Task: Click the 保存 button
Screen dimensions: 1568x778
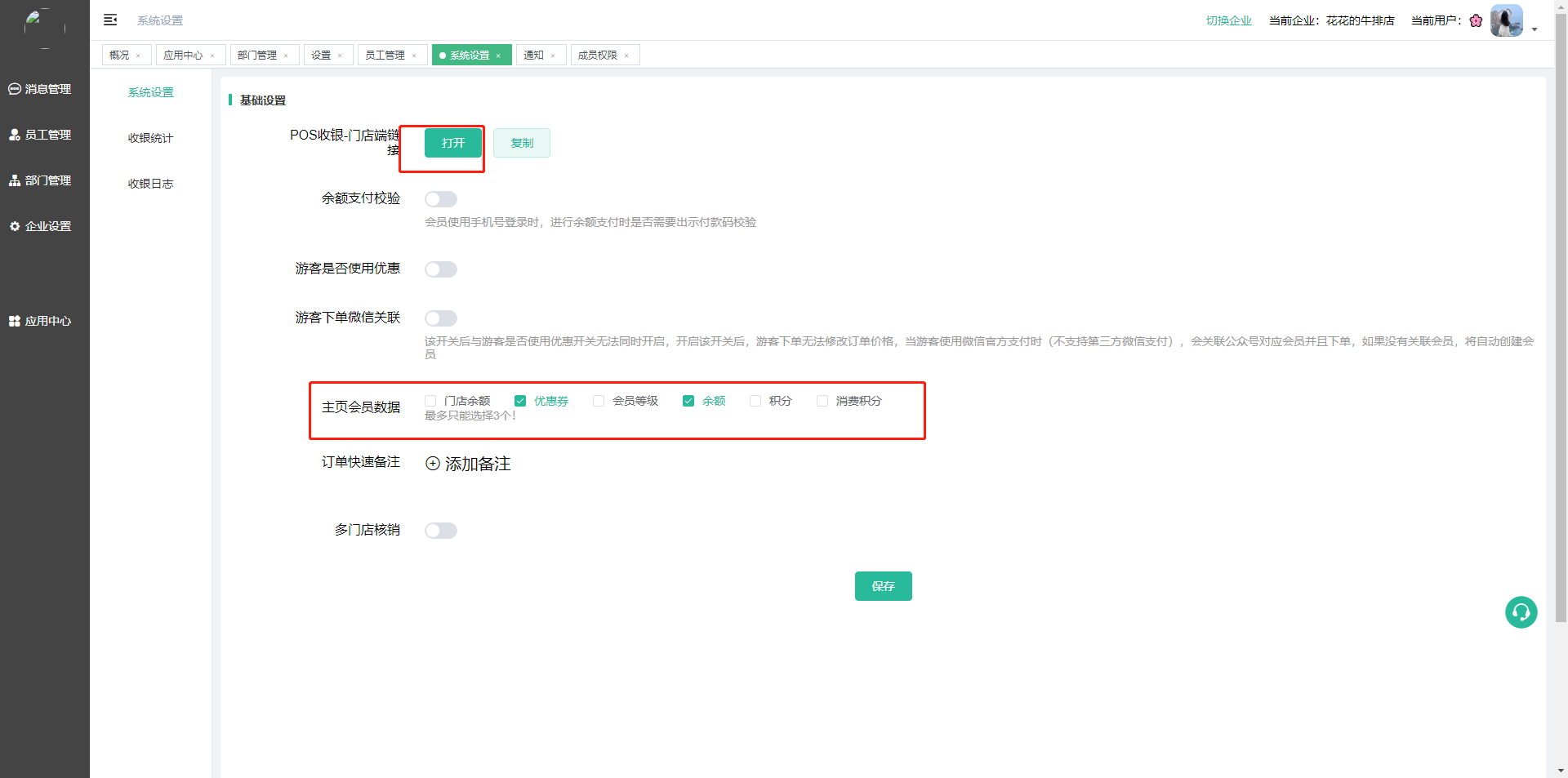Action: [x=883, y=586]
